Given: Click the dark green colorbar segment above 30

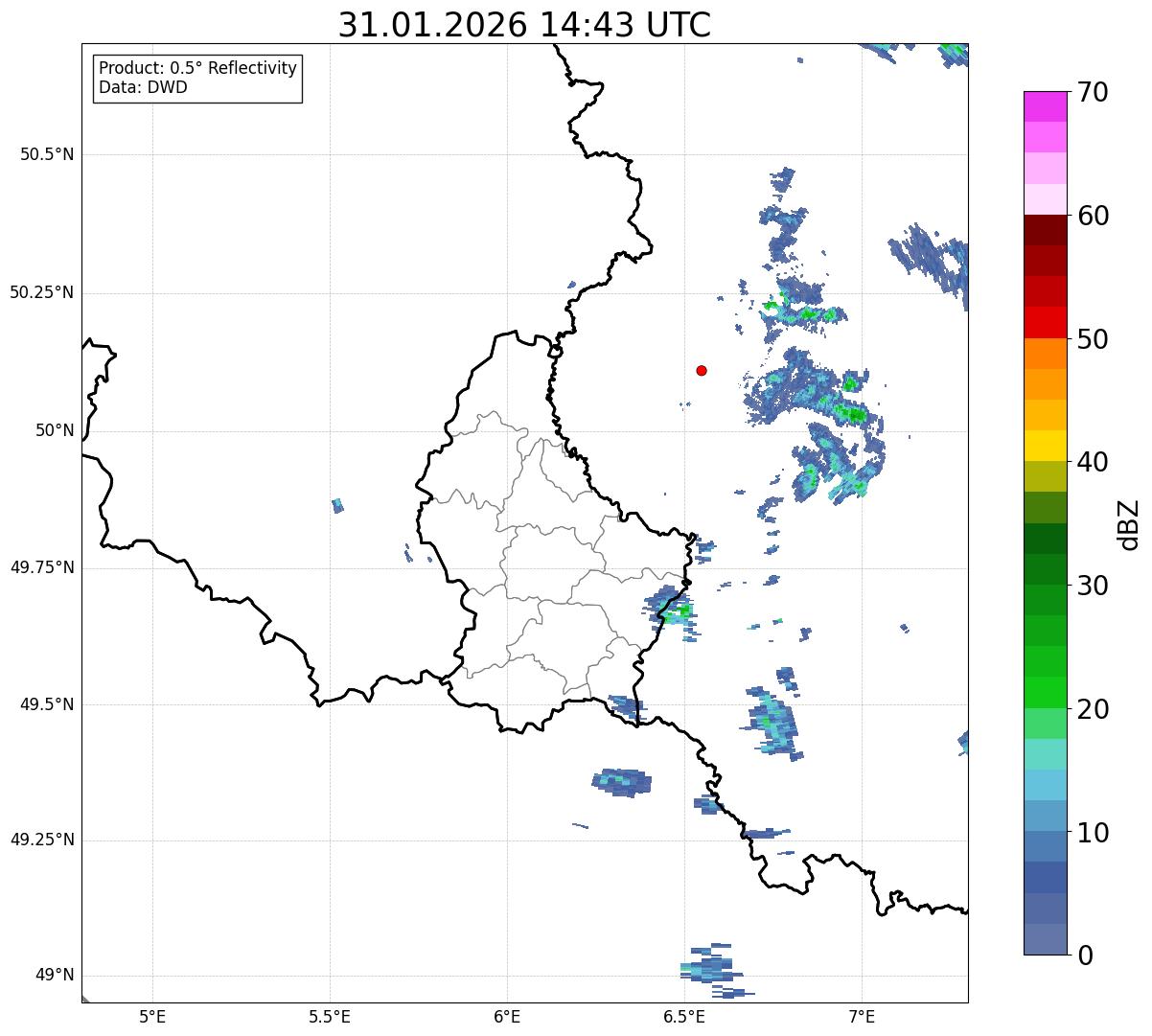Looking at the screenshot, I should pos(1045,539).
